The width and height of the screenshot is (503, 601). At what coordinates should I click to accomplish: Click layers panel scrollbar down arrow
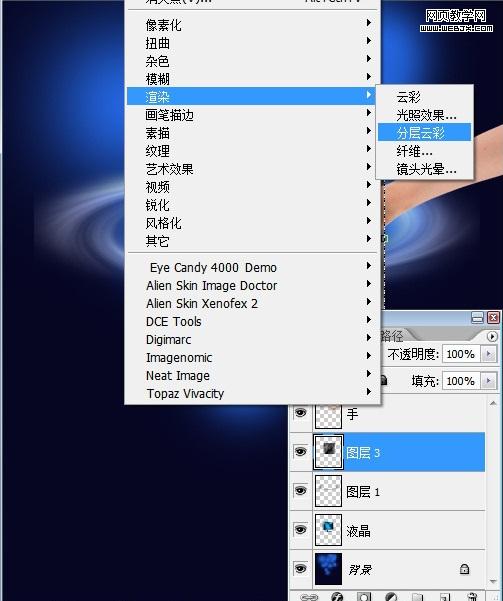tap(493, 581)
